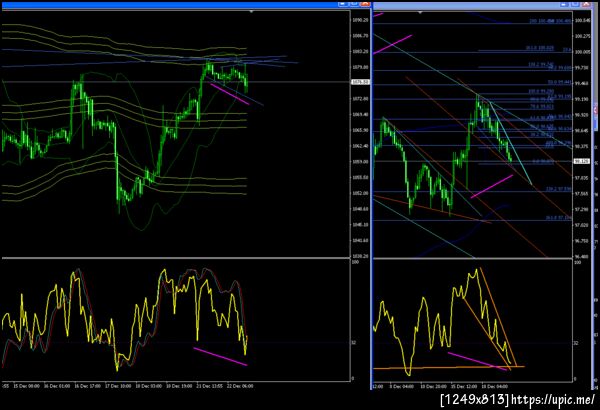Click the '15 Dec 12:00' time label in the right chart
The width and height of the screenshot is (600, 410).
(463, 386)
